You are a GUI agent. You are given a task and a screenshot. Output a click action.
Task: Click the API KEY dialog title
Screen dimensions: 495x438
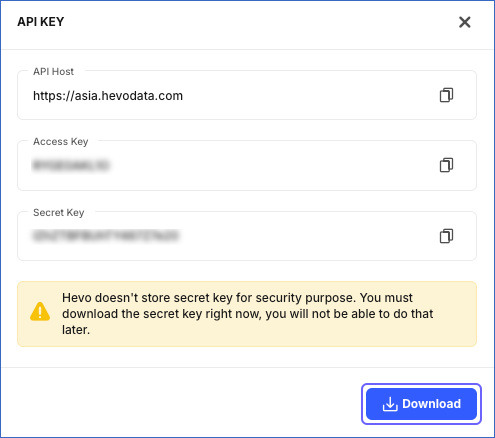click(x=41, y=22)
